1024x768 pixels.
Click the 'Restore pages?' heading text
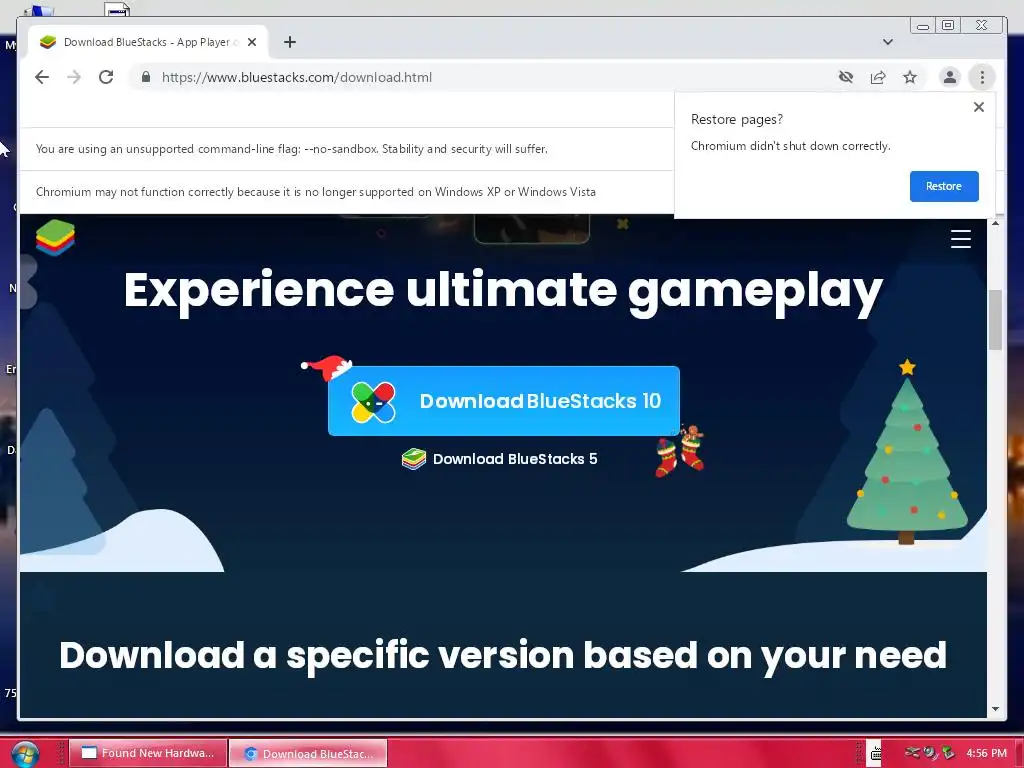(x=737, y=120)
